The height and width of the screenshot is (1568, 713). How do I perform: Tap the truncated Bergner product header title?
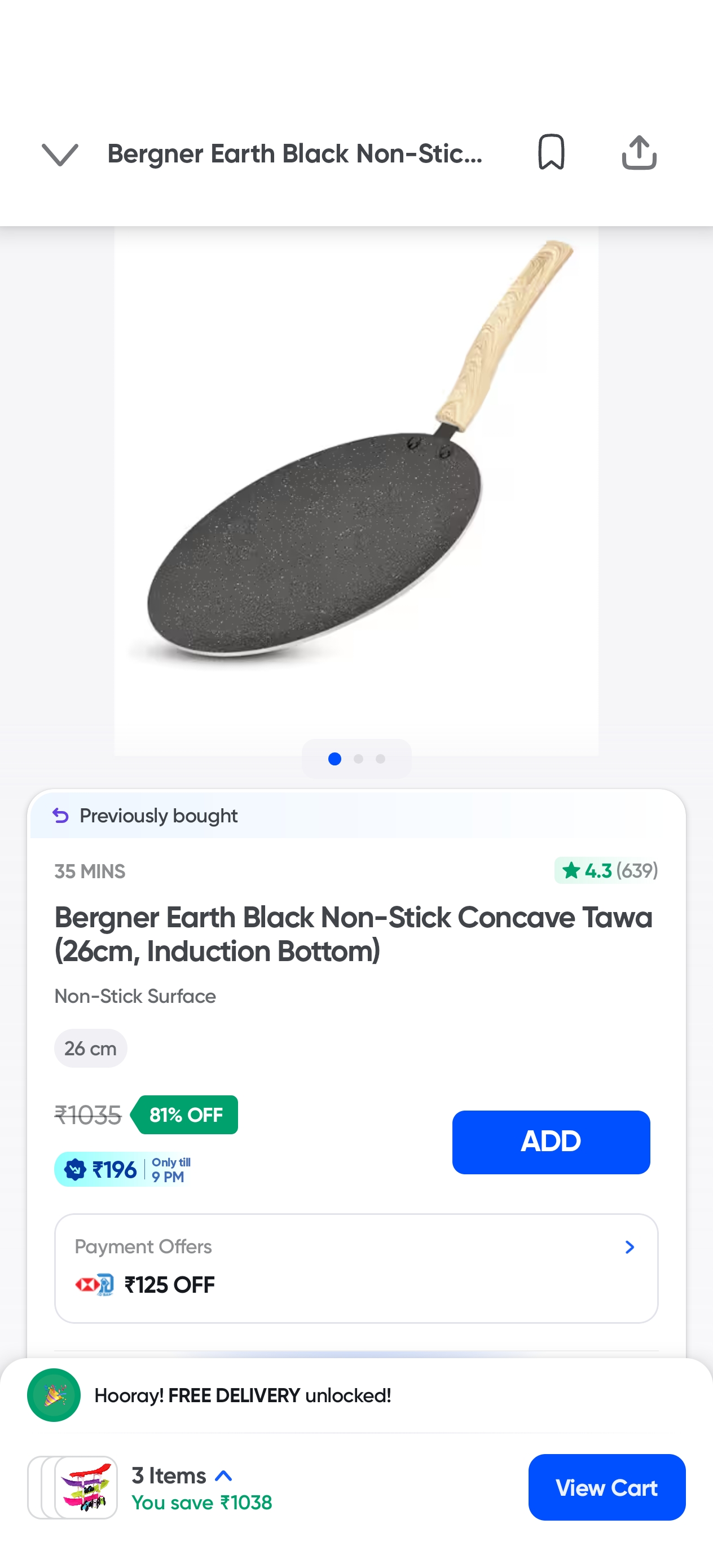pos(294,154)
